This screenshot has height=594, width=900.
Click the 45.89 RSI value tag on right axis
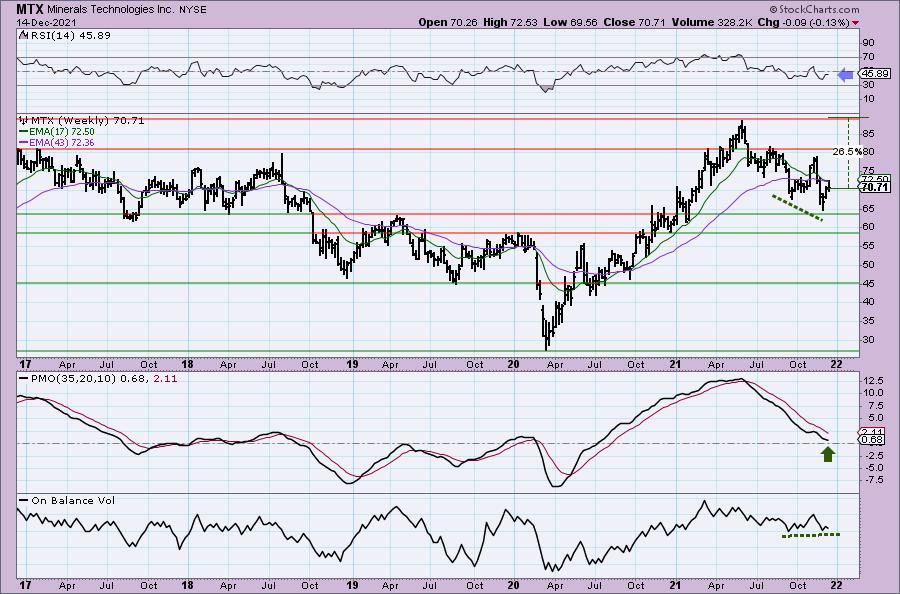point(876,73)
